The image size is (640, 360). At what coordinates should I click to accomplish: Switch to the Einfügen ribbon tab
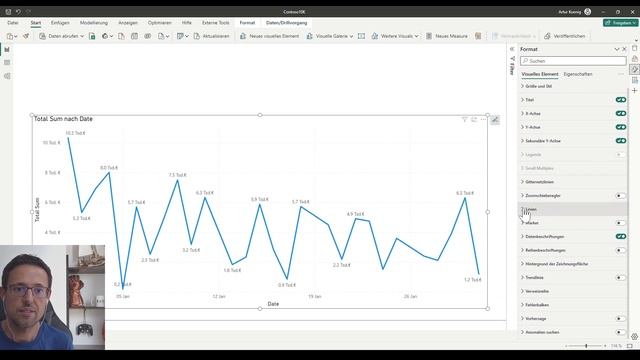pyautogui.click(x=60, y=23)
